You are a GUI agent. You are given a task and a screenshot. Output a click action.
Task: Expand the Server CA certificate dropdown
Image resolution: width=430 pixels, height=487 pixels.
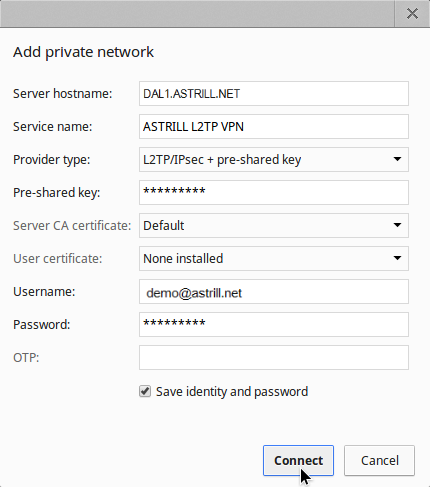coord(274,226)
